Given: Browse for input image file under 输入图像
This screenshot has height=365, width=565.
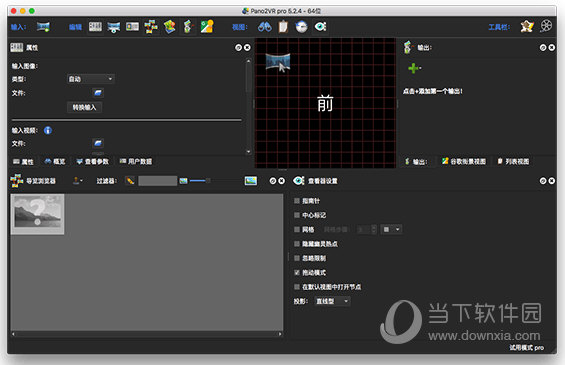Looking at the screenshot, I should click(x=98, y=93).
